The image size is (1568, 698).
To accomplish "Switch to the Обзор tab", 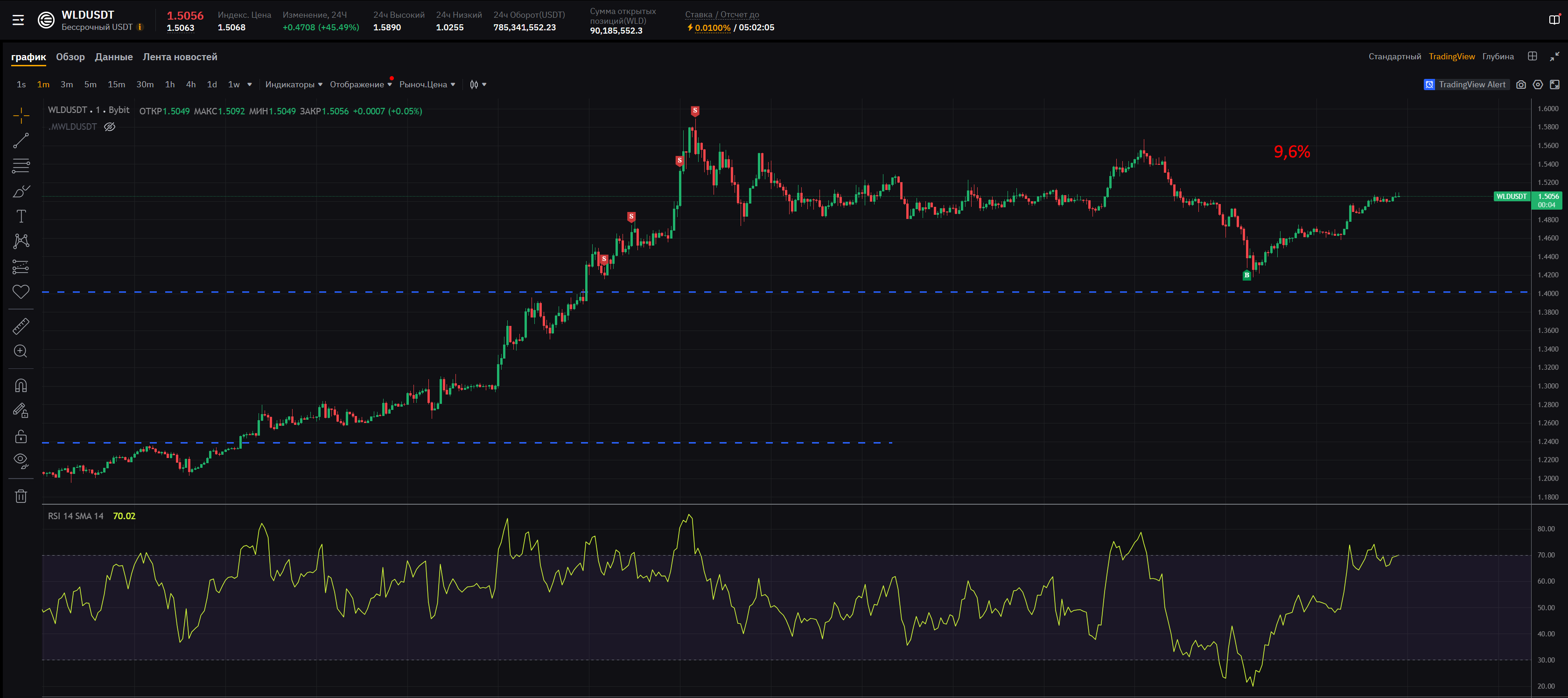I will 70,56.
